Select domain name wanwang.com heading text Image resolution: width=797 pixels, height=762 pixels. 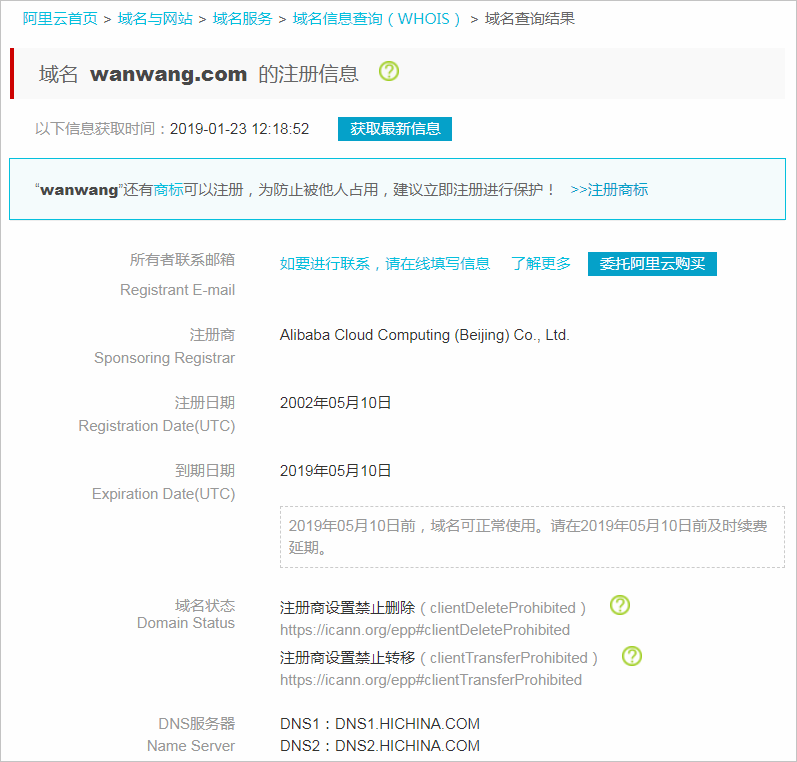[x=169, y=74]
